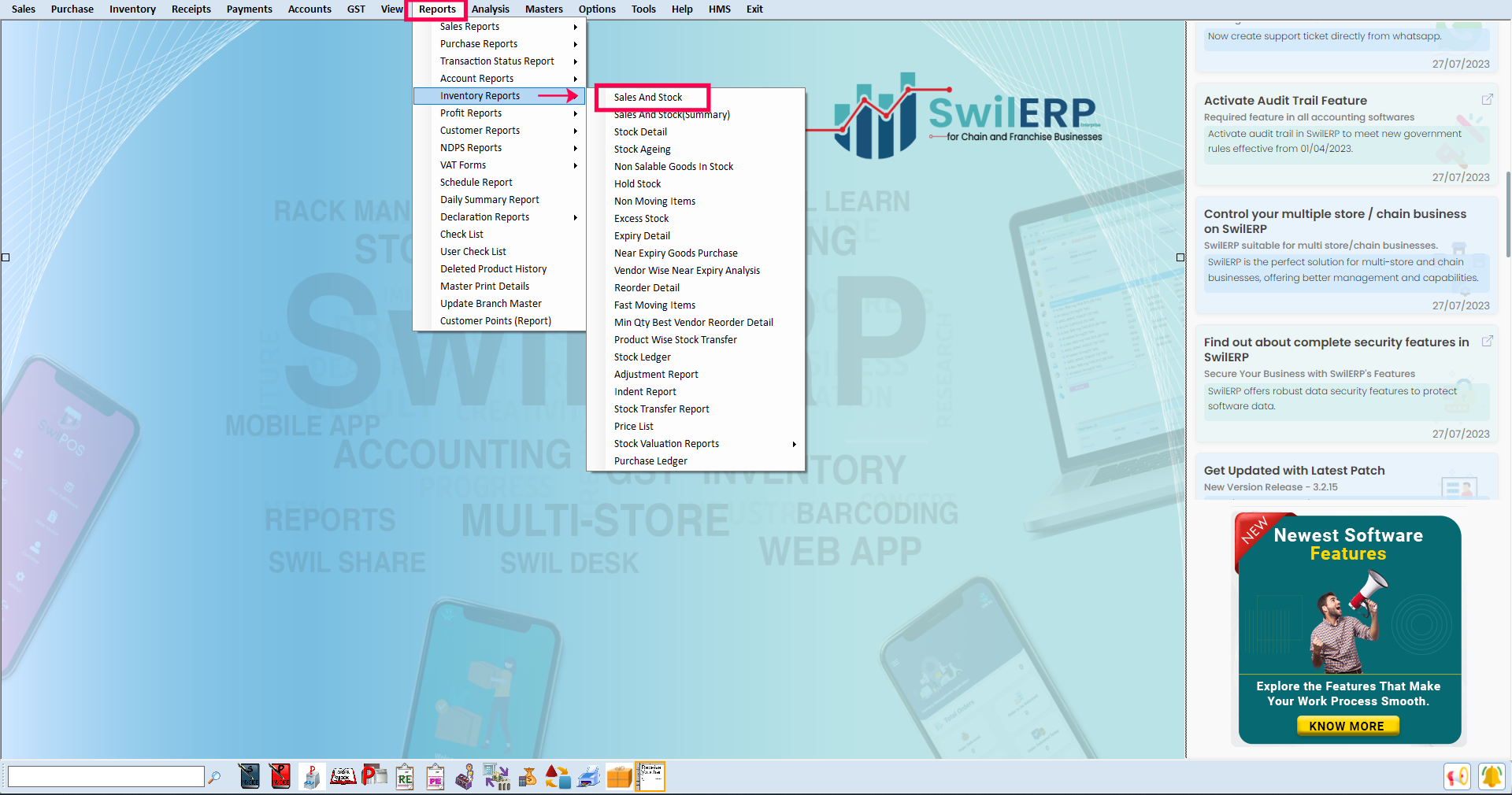The height and width of the screenshot is (795, 1512).
Task: Select Reorder Detail report
Action: (647, 288)
